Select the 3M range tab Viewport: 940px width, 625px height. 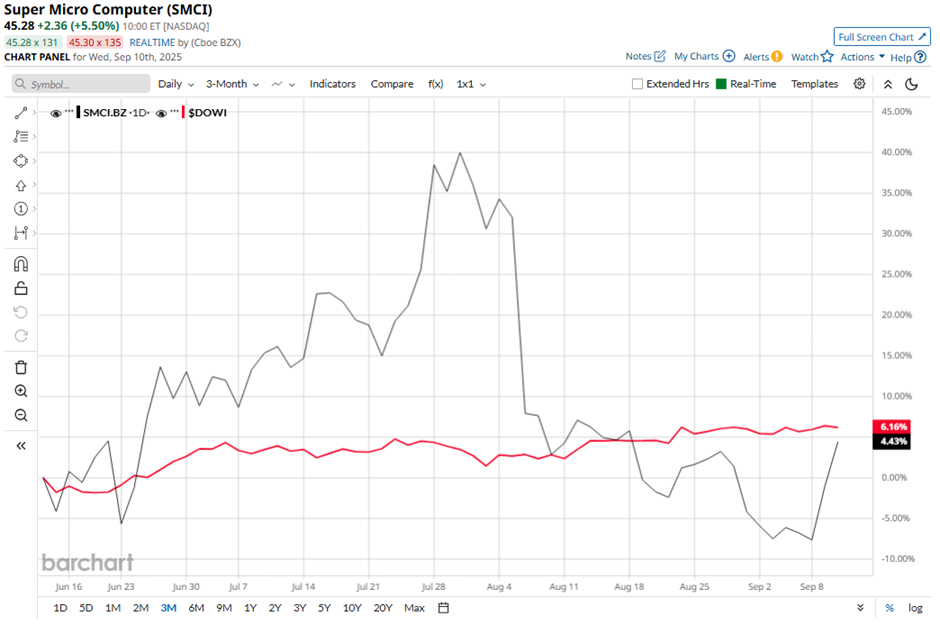(168, 608)
